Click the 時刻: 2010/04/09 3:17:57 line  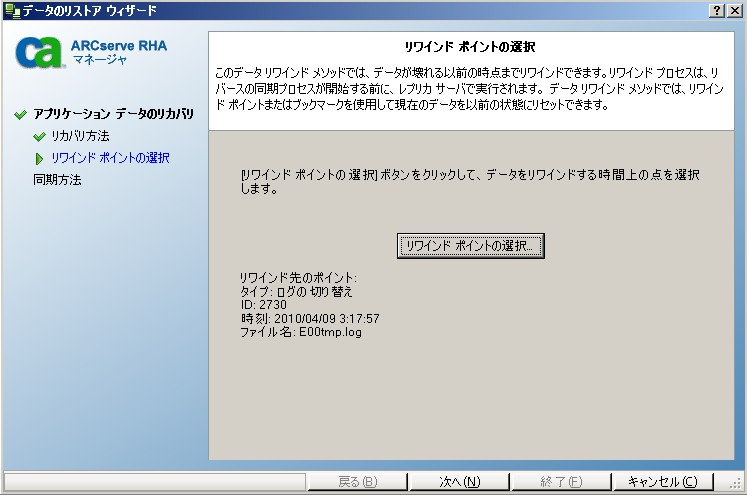coord(310,318)
